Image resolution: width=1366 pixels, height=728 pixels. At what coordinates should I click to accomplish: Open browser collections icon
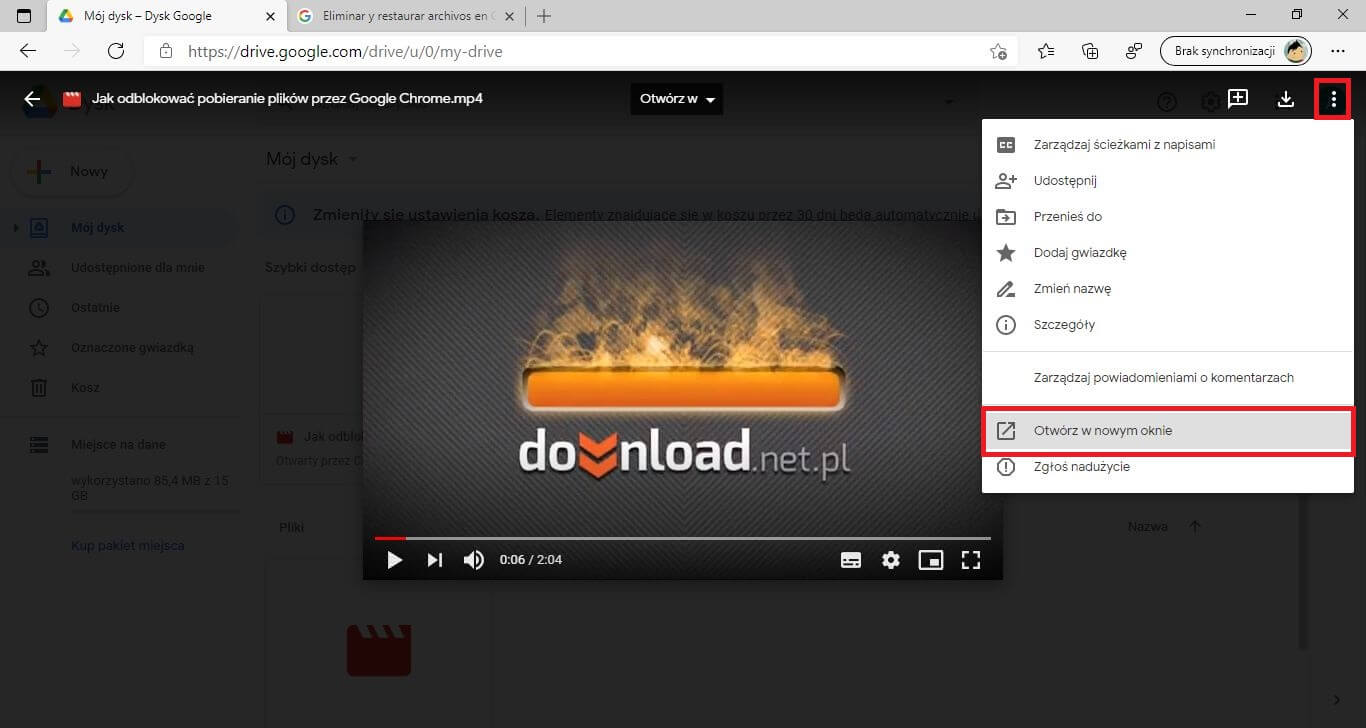pos(1090,51)
